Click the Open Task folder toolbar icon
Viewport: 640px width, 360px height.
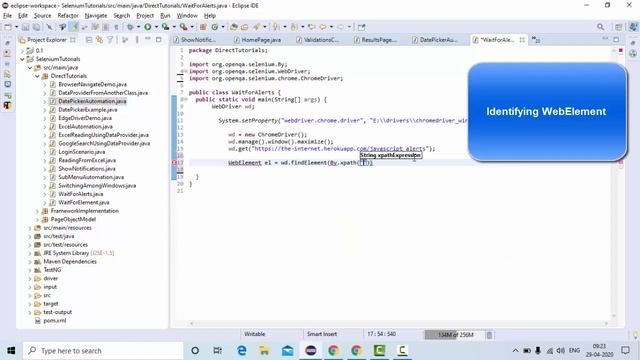(244, 27)
